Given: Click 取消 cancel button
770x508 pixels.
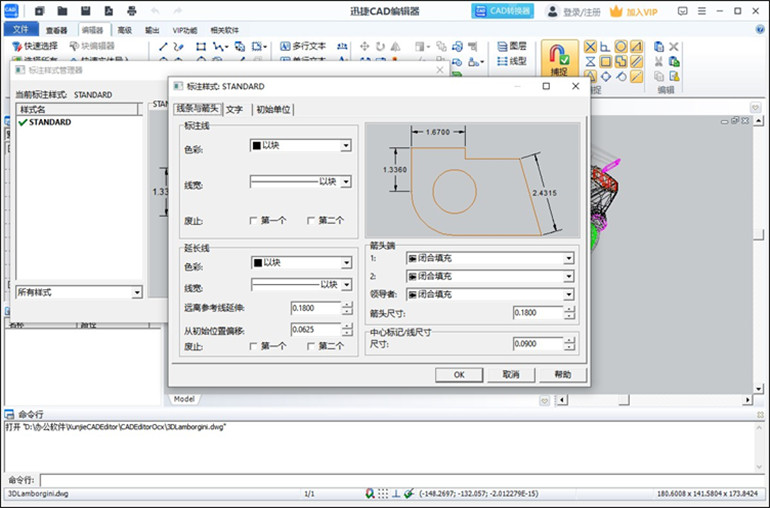Looking at the screenshot, I should (511, 375).
